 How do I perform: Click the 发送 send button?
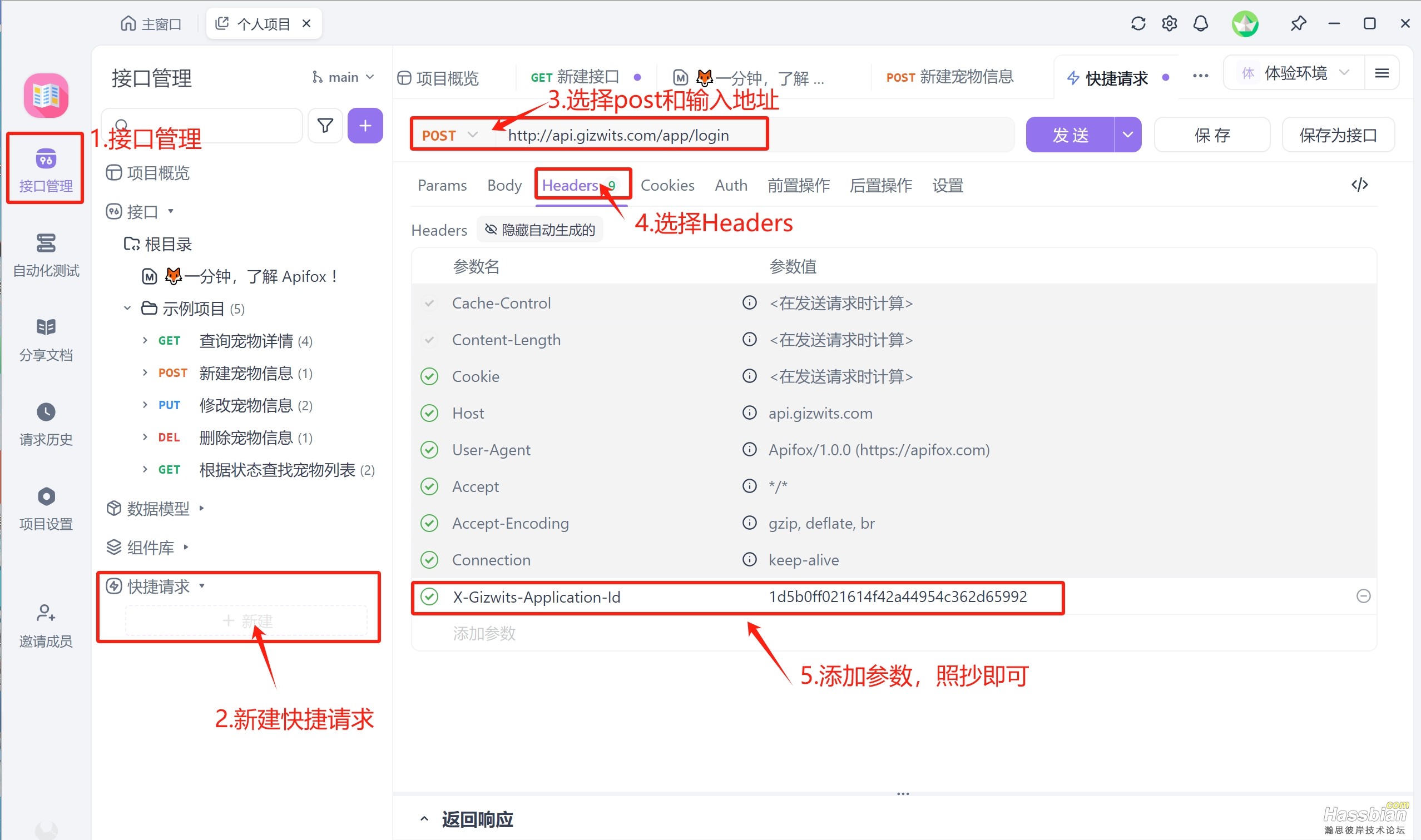pyautogui.click(x=1070, y=135)
